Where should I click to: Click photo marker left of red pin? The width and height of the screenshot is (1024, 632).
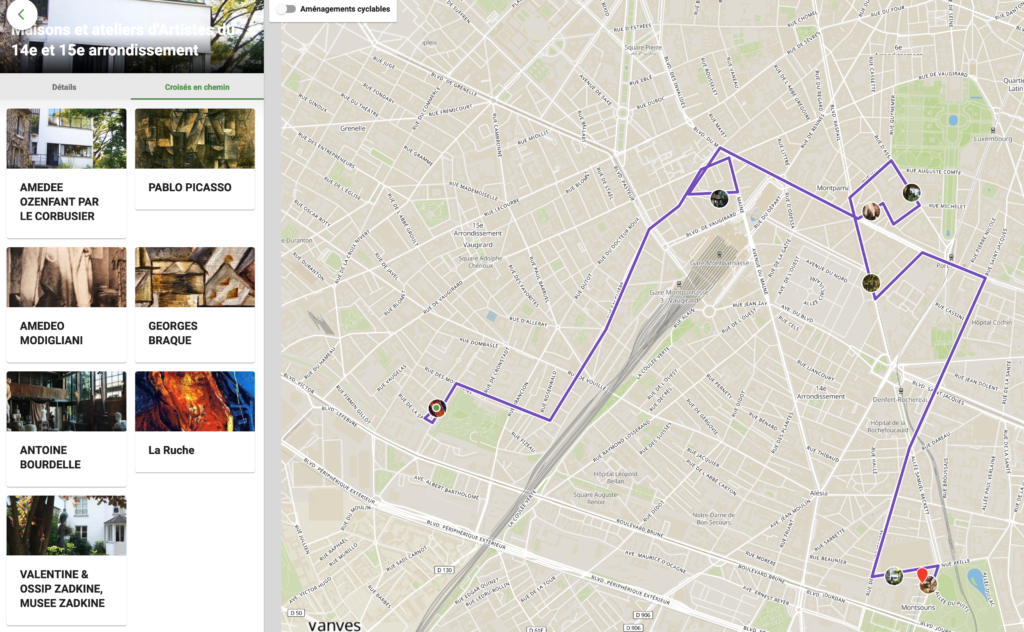(x=894, y=576)
